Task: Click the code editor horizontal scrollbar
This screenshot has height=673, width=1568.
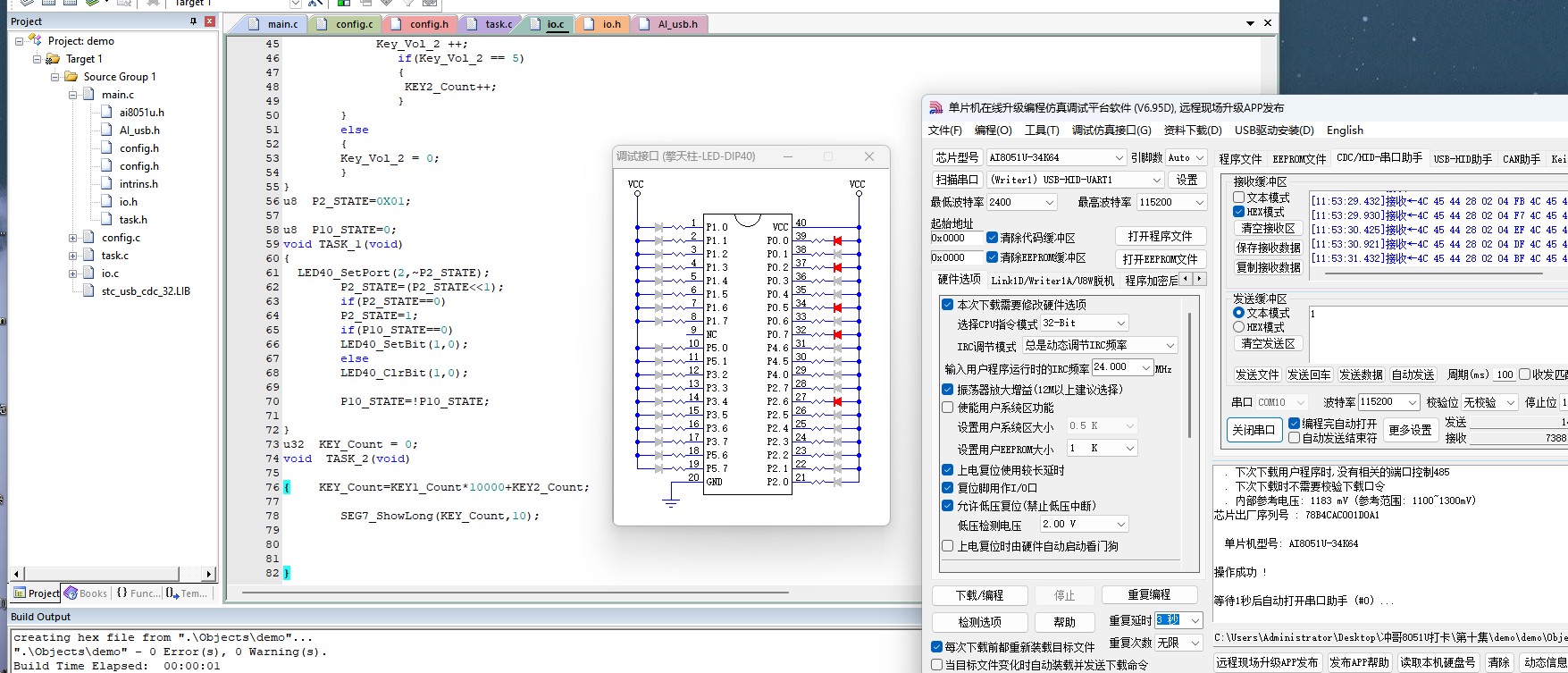Action: (x=515, y=592)
